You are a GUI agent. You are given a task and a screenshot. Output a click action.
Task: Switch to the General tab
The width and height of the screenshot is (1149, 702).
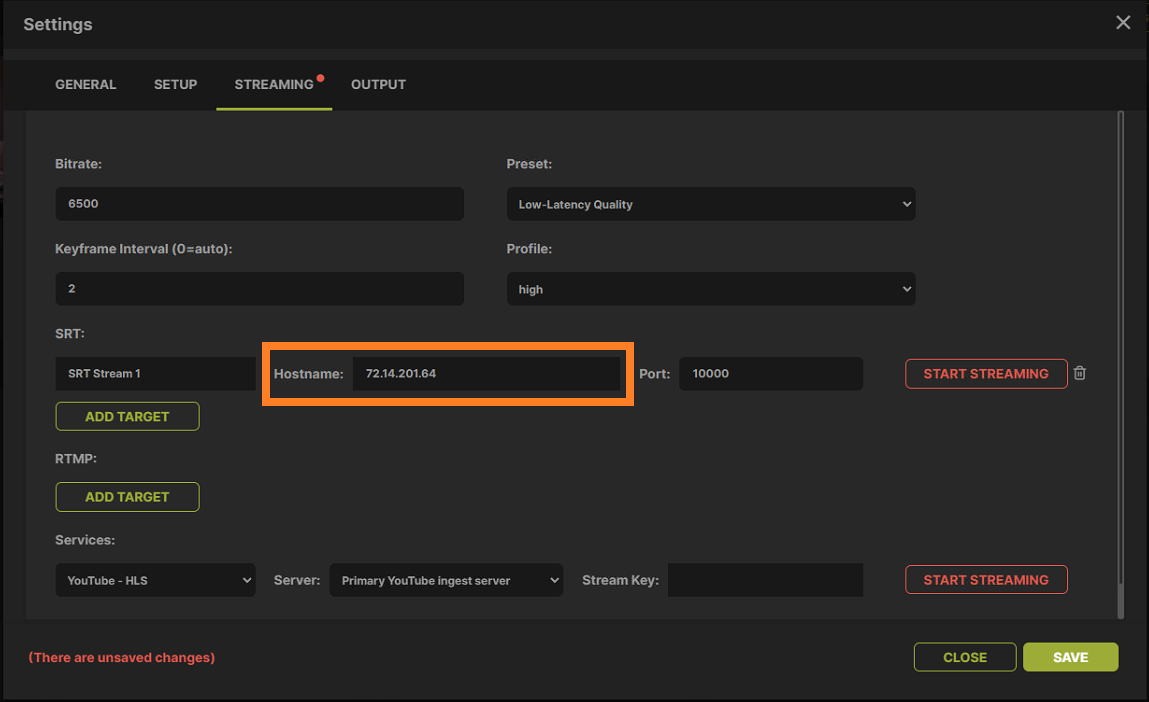point(86,84)
